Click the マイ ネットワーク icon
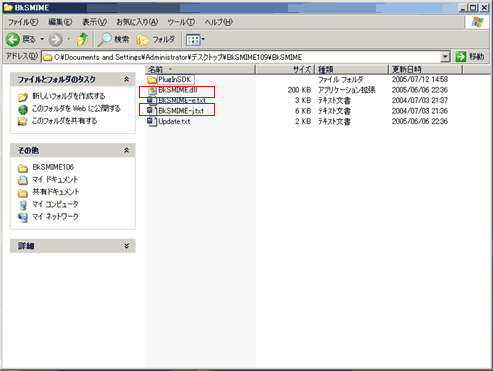 23,217
